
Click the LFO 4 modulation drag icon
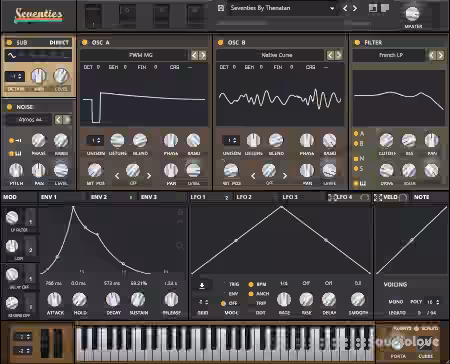[x=332, y=197]
